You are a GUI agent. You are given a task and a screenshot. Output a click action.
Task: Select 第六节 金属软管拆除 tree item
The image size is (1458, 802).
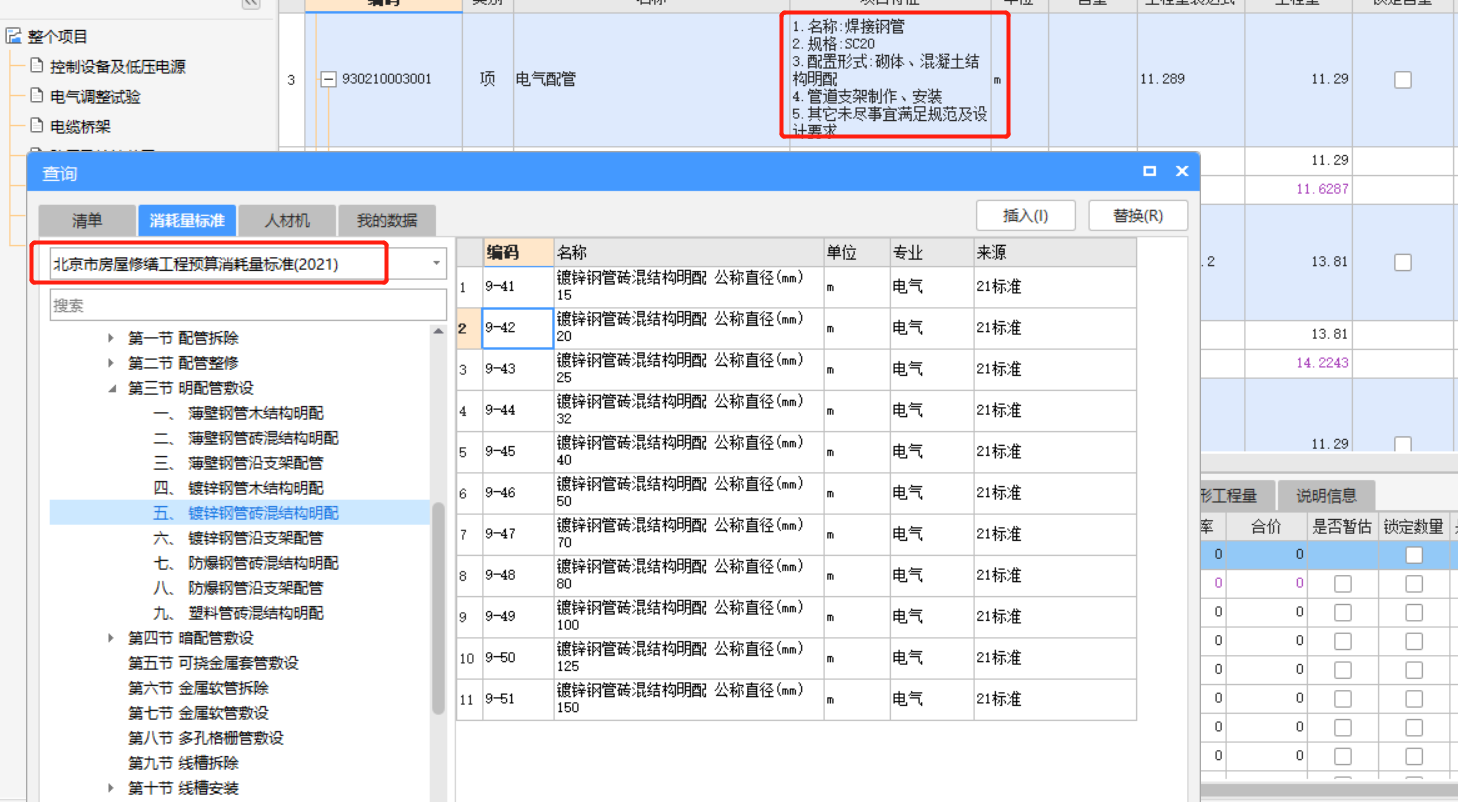coord(198,688)
